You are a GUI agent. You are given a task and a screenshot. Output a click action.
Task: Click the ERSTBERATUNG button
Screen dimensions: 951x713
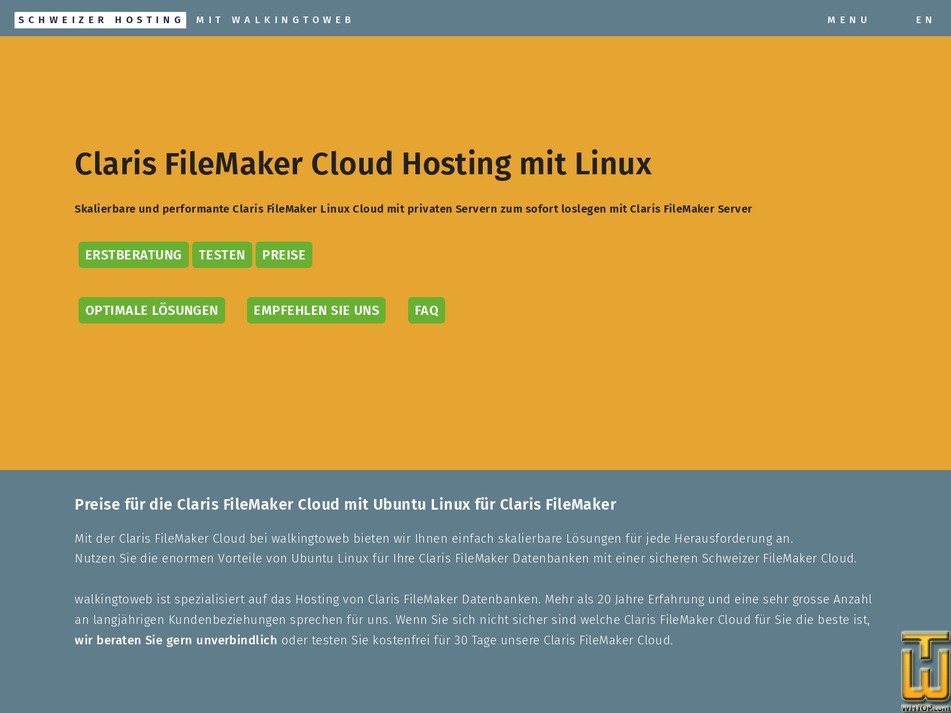[133, 255]
